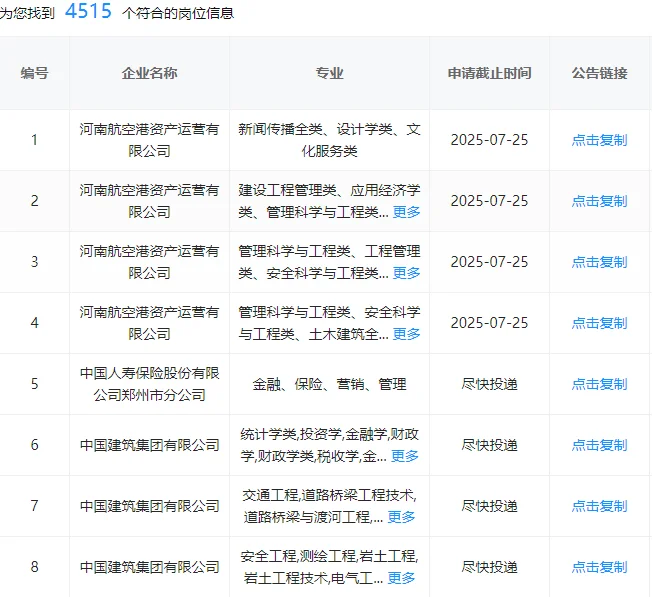This screenshot has height=597, width=652.
Task: Click 点击复制 link in row 8
Action: [x=599, y=567]
